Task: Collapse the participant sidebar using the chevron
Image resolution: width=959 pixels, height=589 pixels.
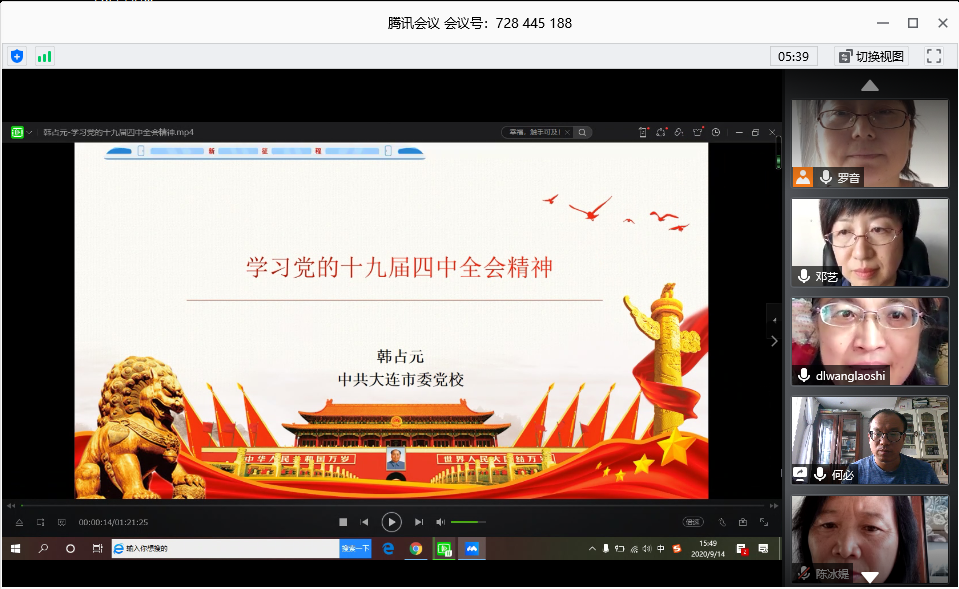Action: point(773,340)
